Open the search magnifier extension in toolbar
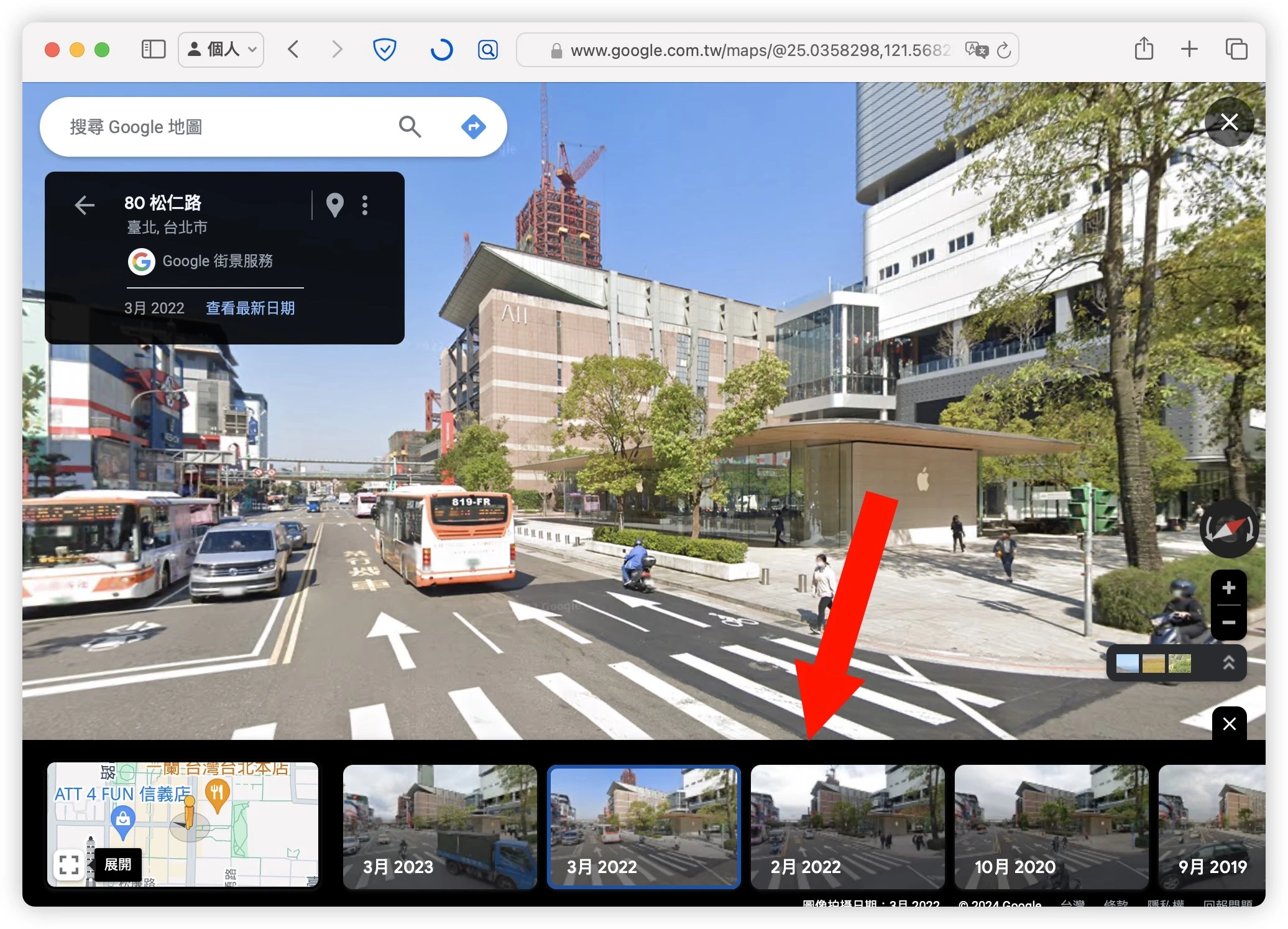 point(488,49)
